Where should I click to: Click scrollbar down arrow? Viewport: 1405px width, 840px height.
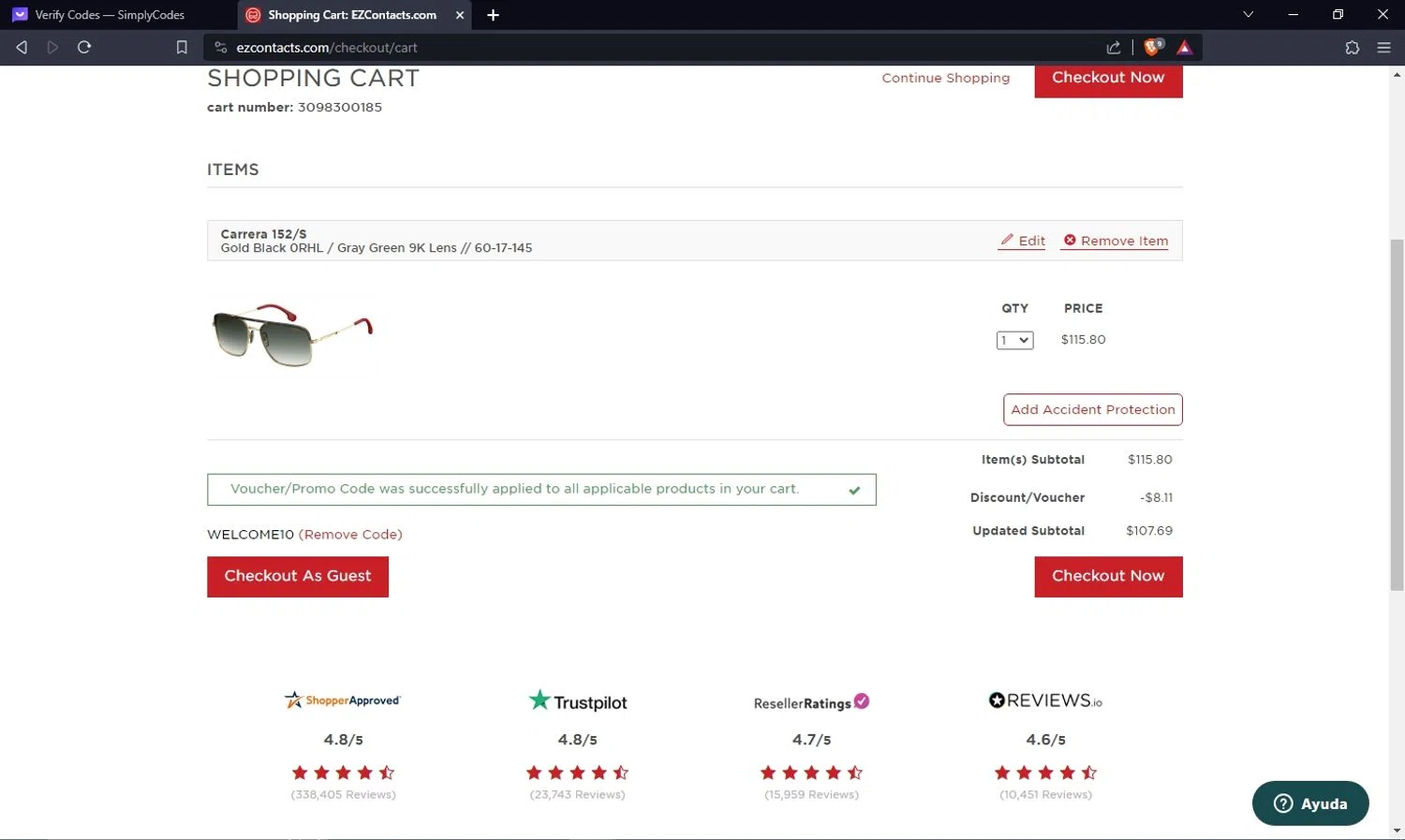1397,831
